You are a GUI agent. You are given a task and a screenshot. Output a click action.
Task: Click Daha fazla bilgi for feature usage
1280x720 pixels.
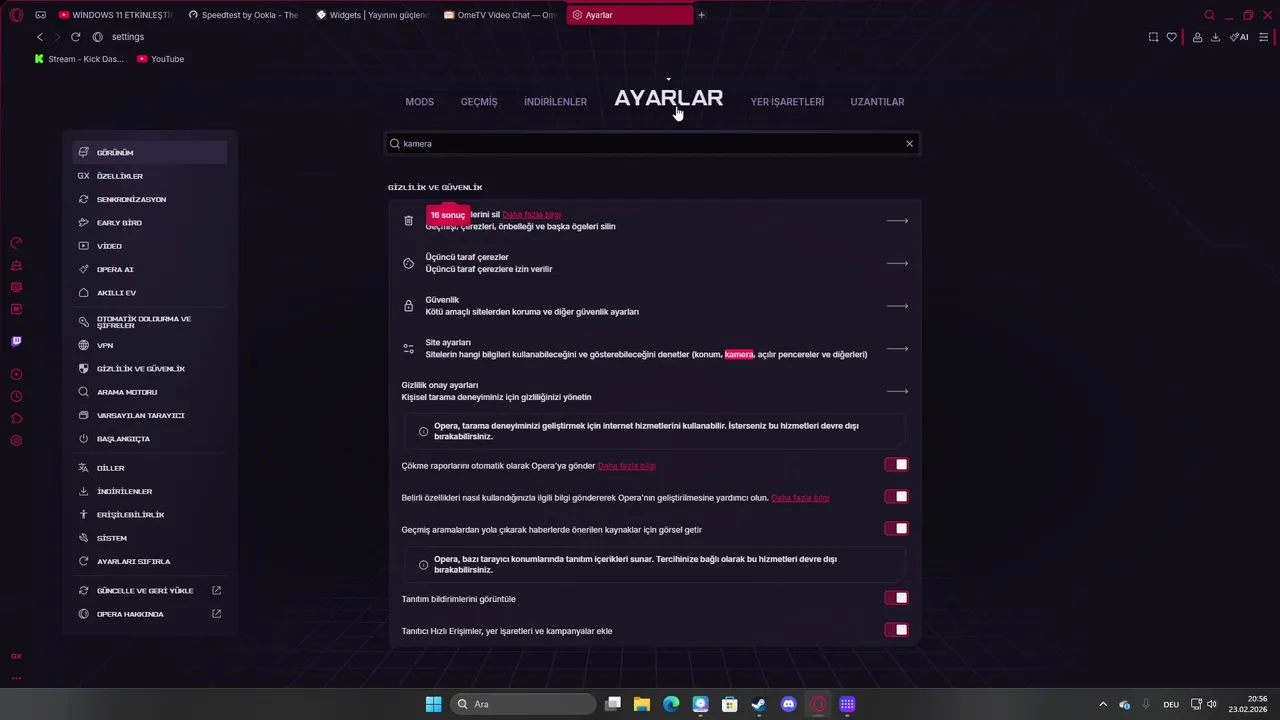[800, 498]
